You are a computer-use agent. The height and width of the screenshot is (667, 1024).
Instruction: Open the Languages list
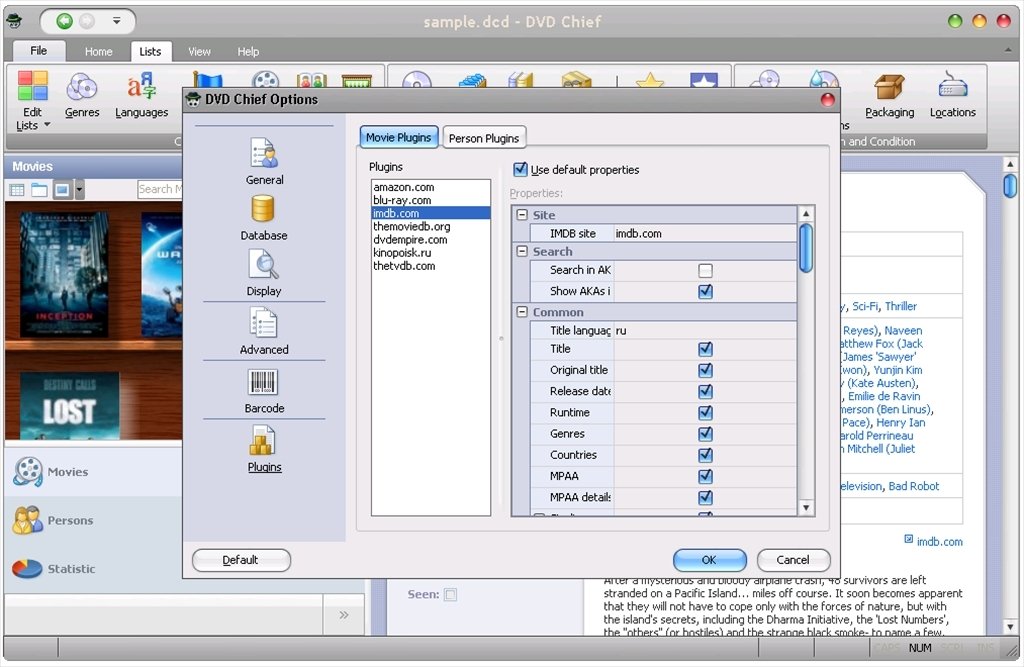click(142, 95)
